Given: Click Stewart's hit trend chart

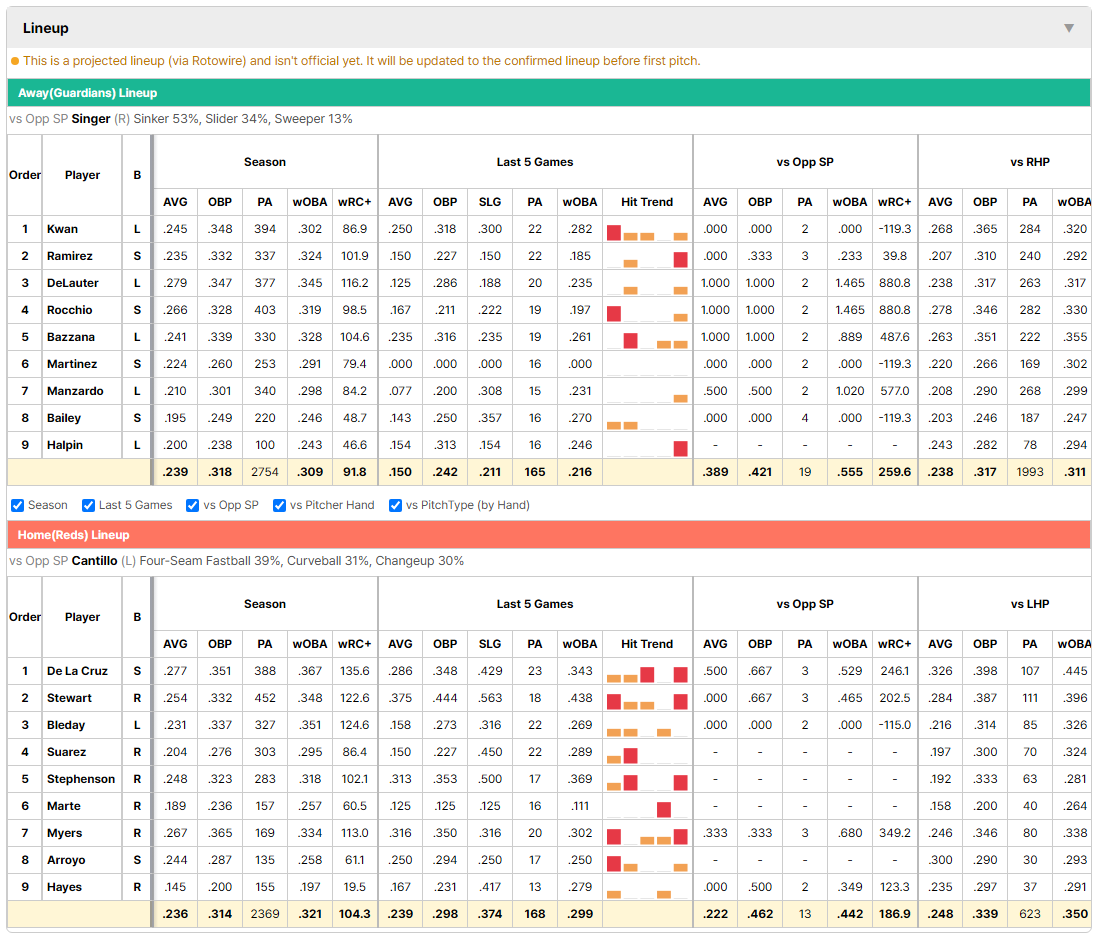Looking at the screenshot, I should [647, 700].
